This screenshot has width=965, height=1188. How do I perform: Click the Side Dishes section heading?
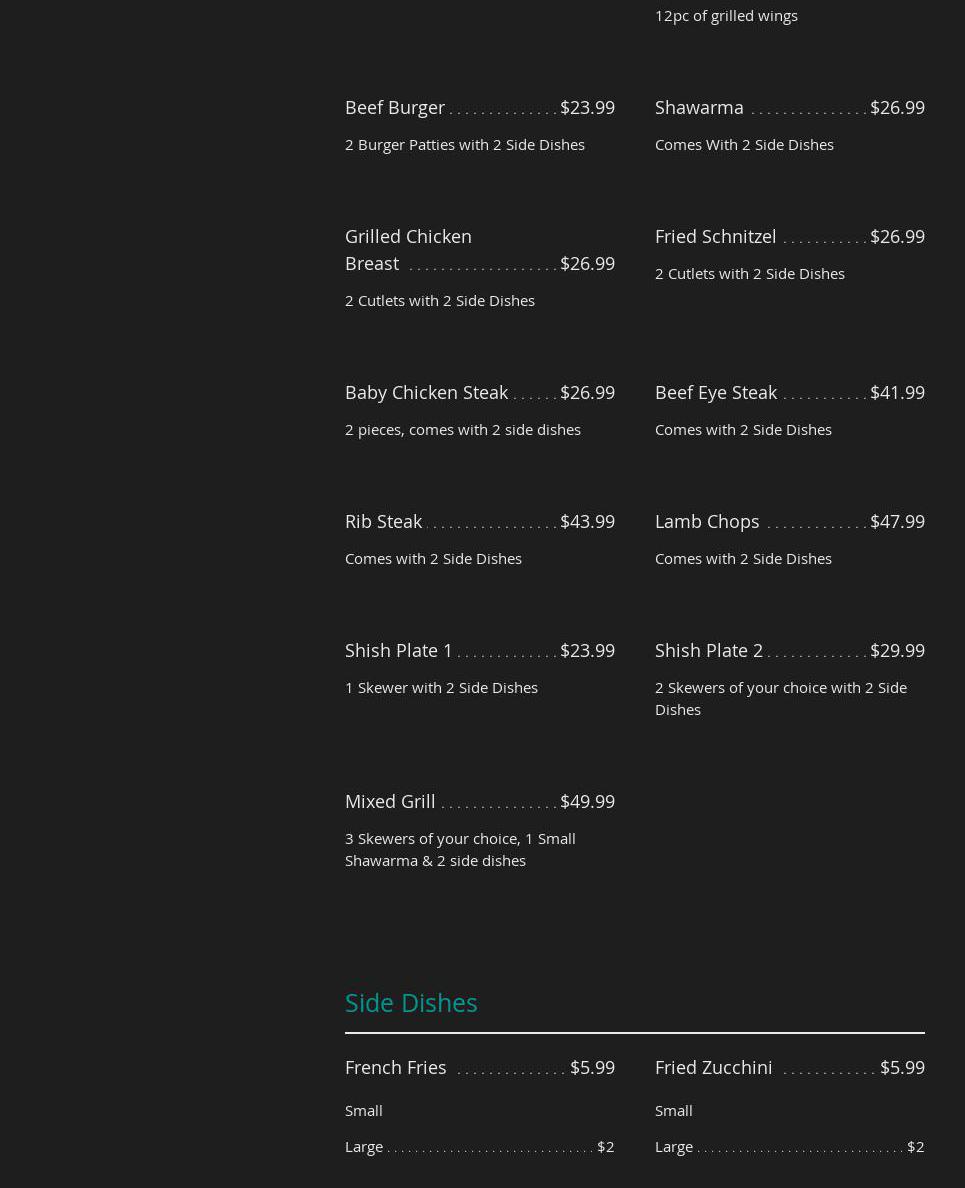tap(411, 1002)
